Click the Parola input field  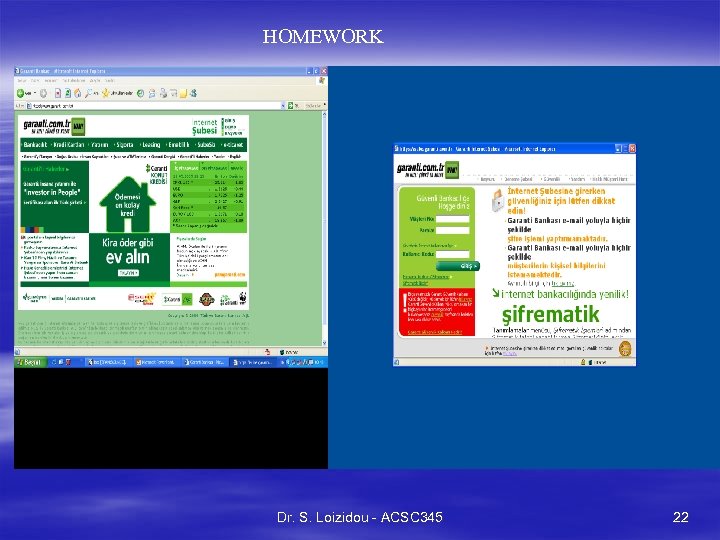click(452, 231)
